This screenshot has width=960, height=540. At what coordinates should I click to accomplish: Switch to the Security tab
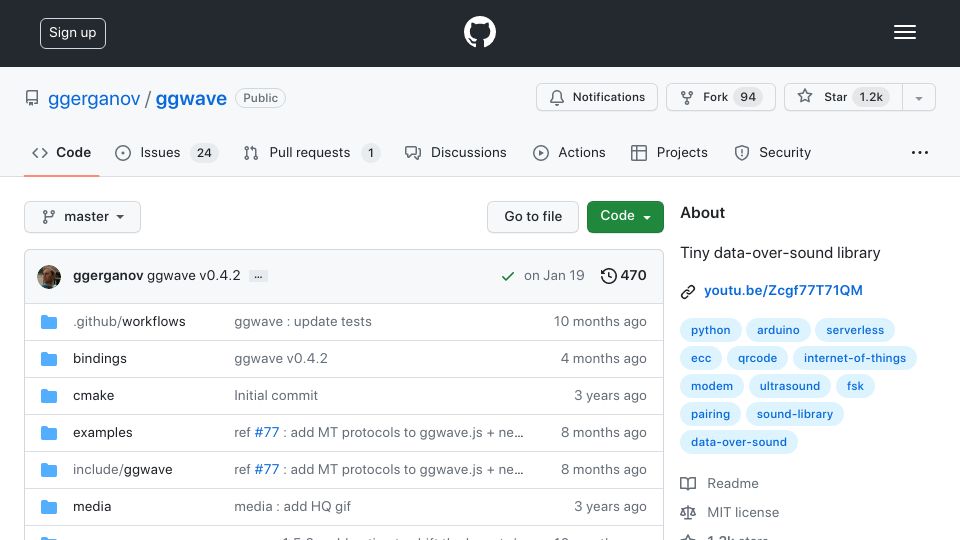(772, 152)
